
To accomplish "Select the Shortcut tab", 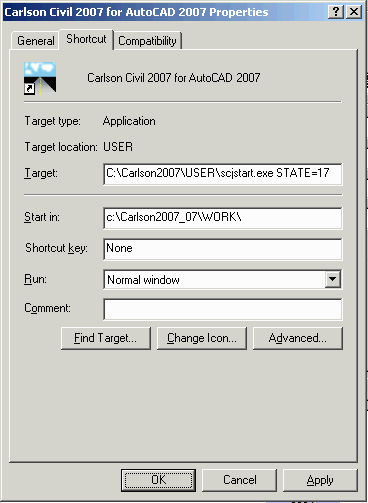I will click(86, 39).
